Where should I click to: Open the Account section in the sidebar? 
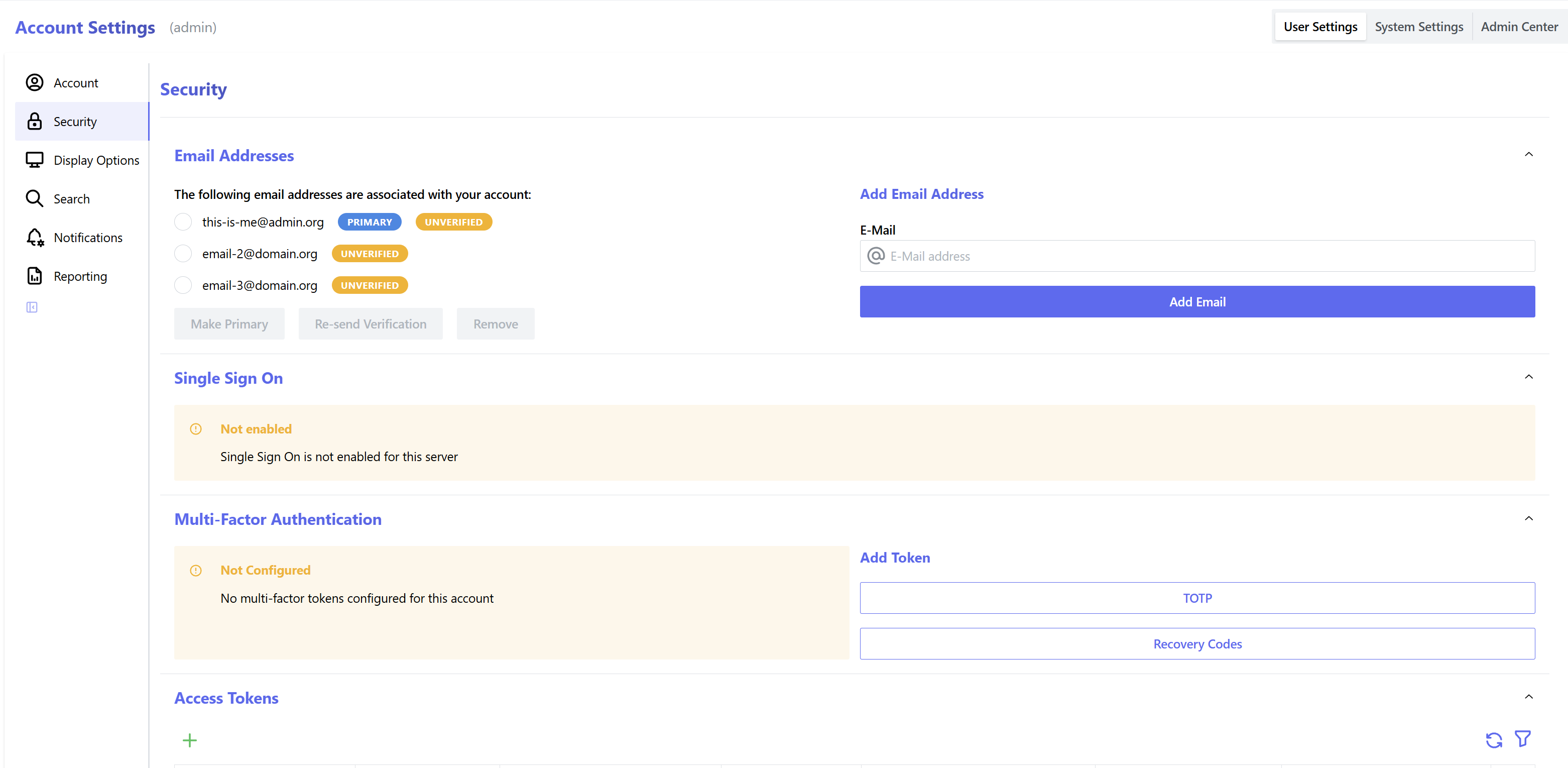tap(35, 83)
